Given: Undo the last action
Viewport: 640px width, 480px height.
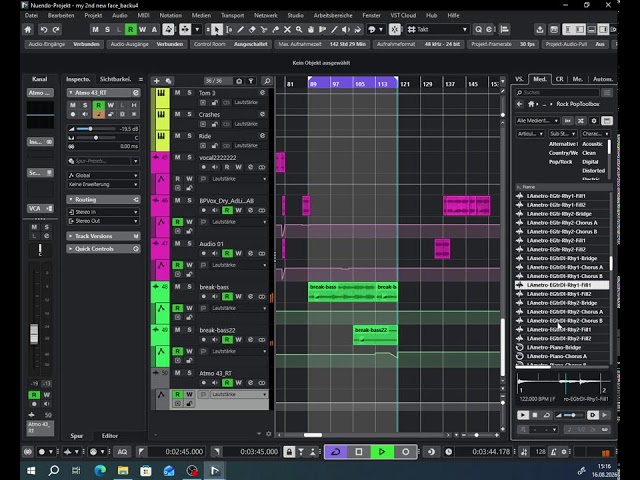Looking at the screenshot, I should pyautogui.click(x=44, y=29).
